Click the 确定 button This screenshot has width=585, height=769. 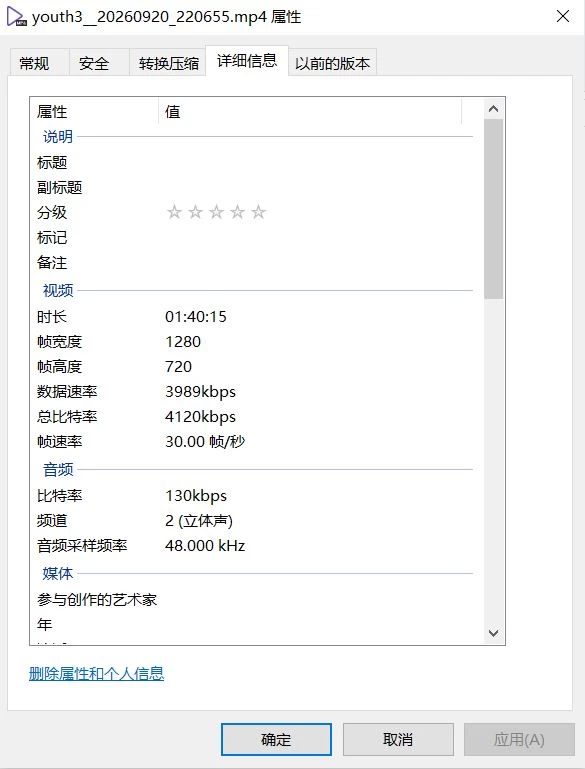[276, 739]
